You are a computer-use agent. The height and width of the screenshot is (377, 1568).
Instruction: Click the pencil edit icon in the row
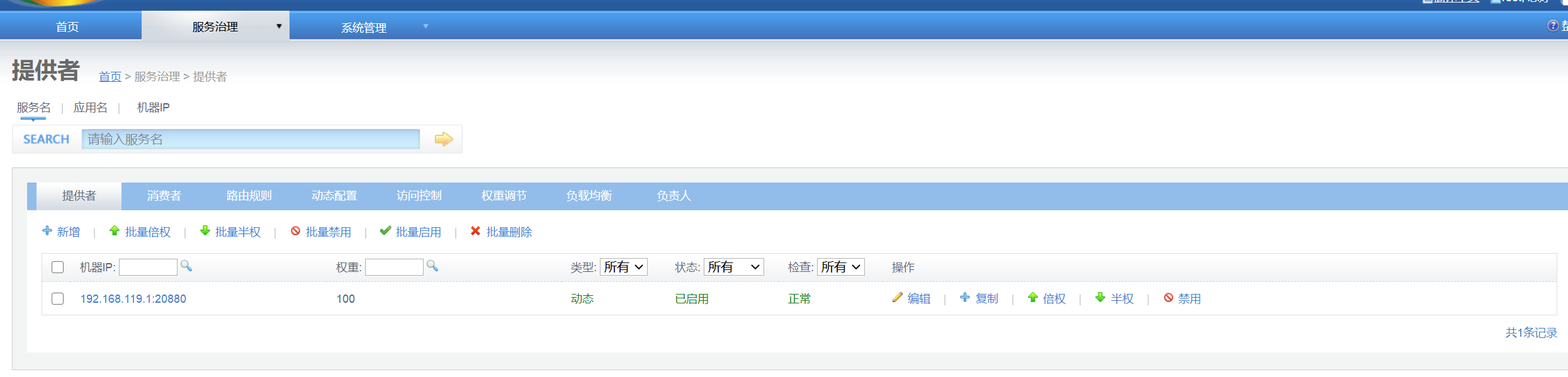[x=898, y=298]
